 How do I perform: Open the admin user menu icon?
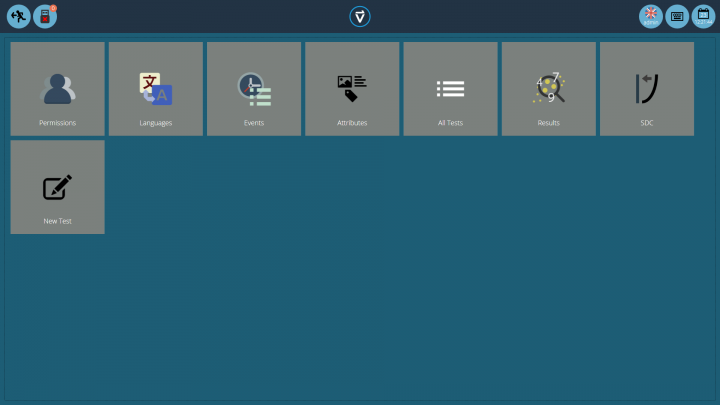pos(651,17)
